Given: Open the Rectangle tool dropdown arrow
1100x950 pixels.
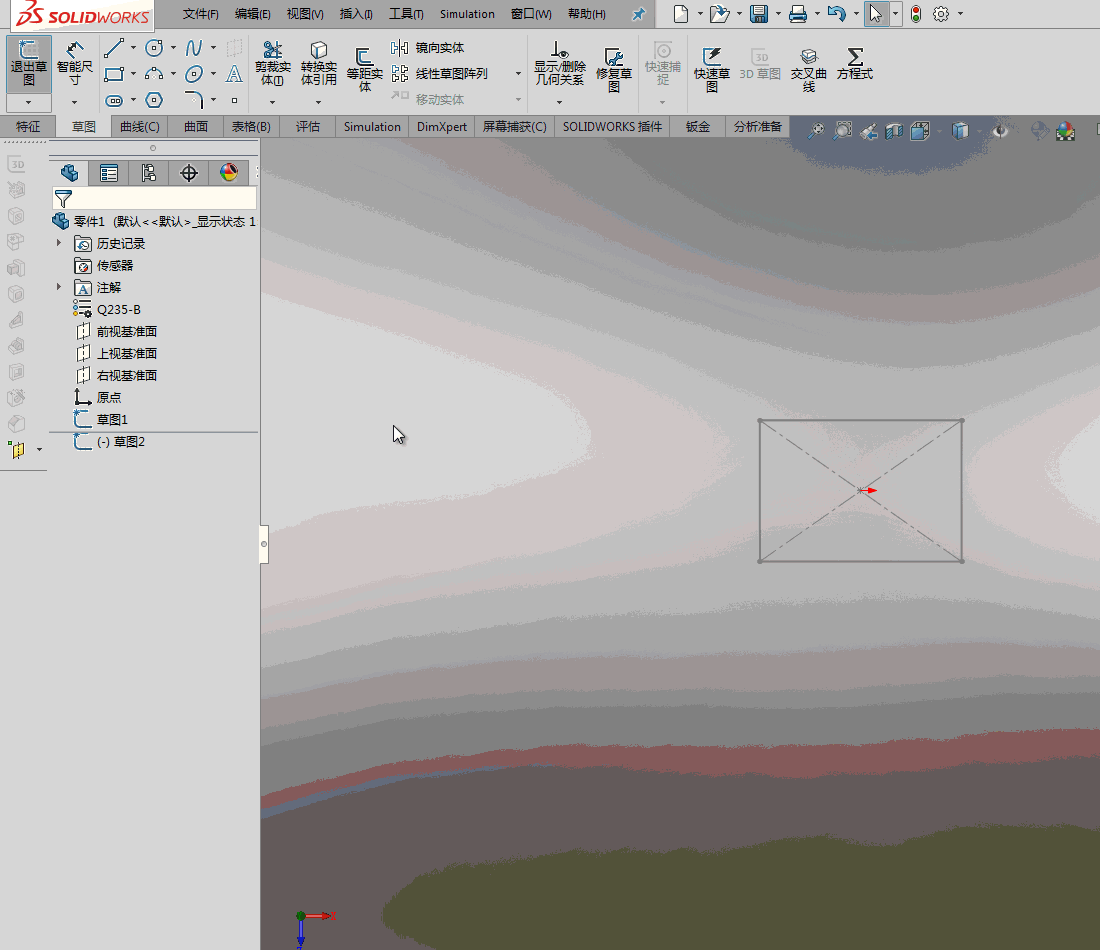Looking at the screenshot, I should tap(133, 74).
